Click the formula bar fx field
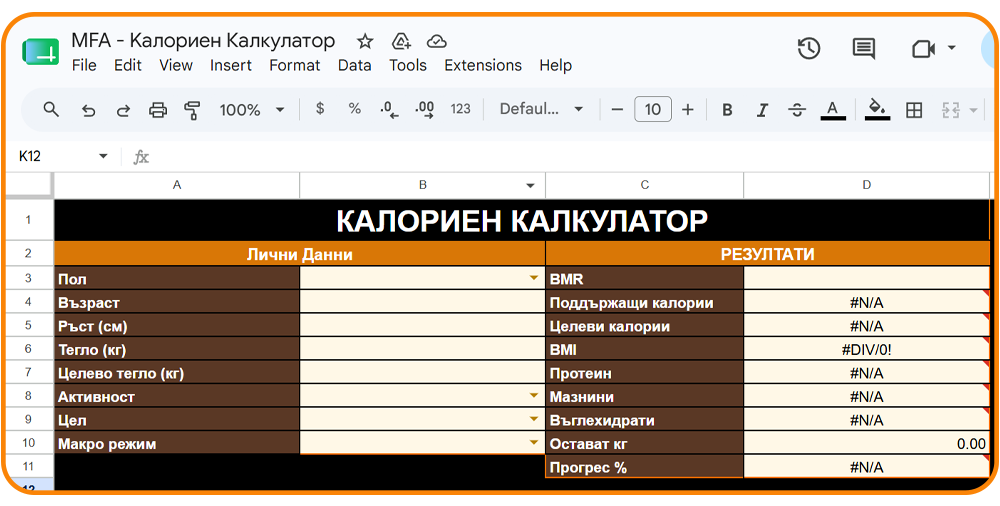This screenshot has width=1000, height=506. 568,157
